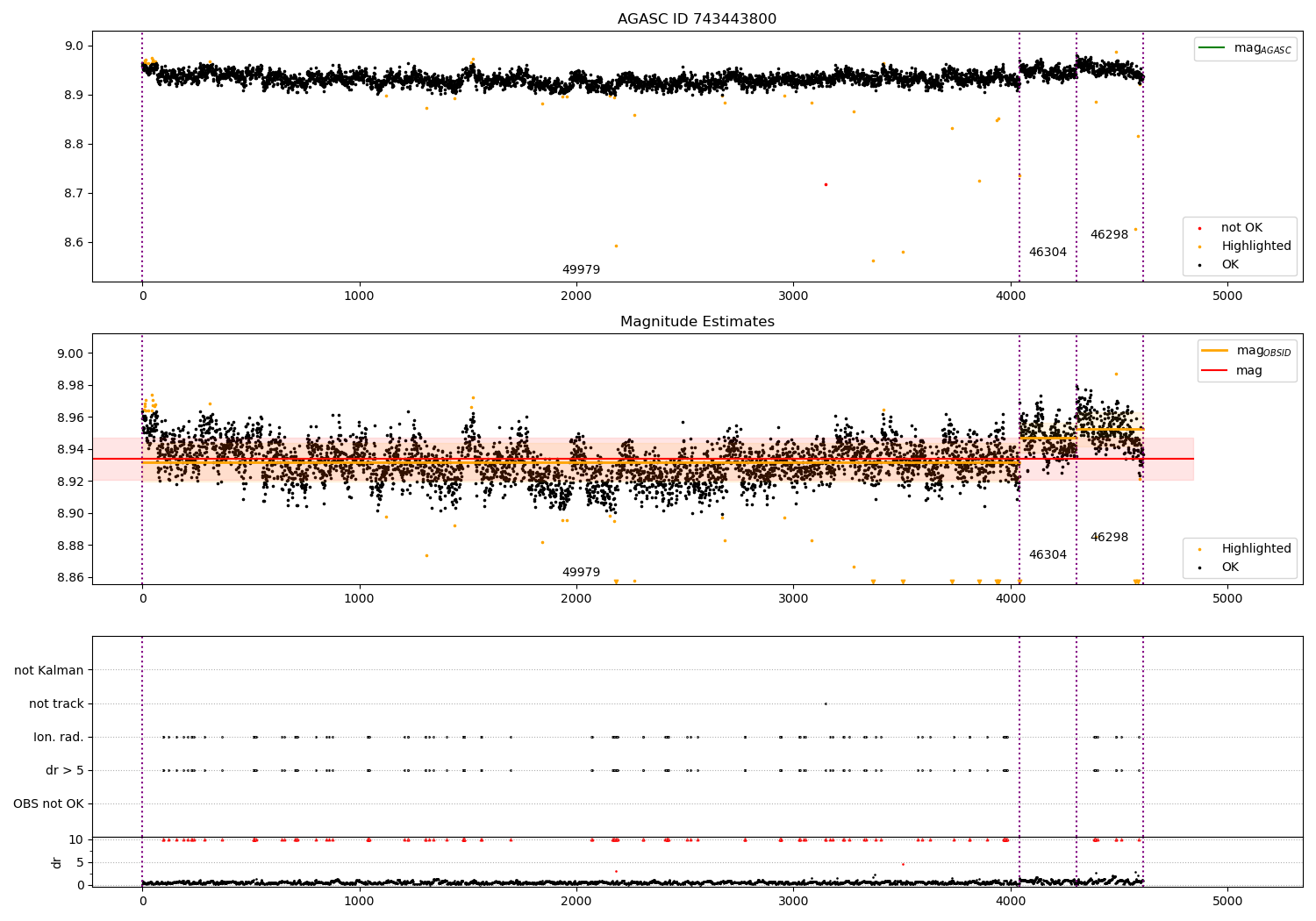This screenshot has width=1316, height=921.
Task: Click the 4000 x-tick under the bottom plot
Action: point(1011,902)
